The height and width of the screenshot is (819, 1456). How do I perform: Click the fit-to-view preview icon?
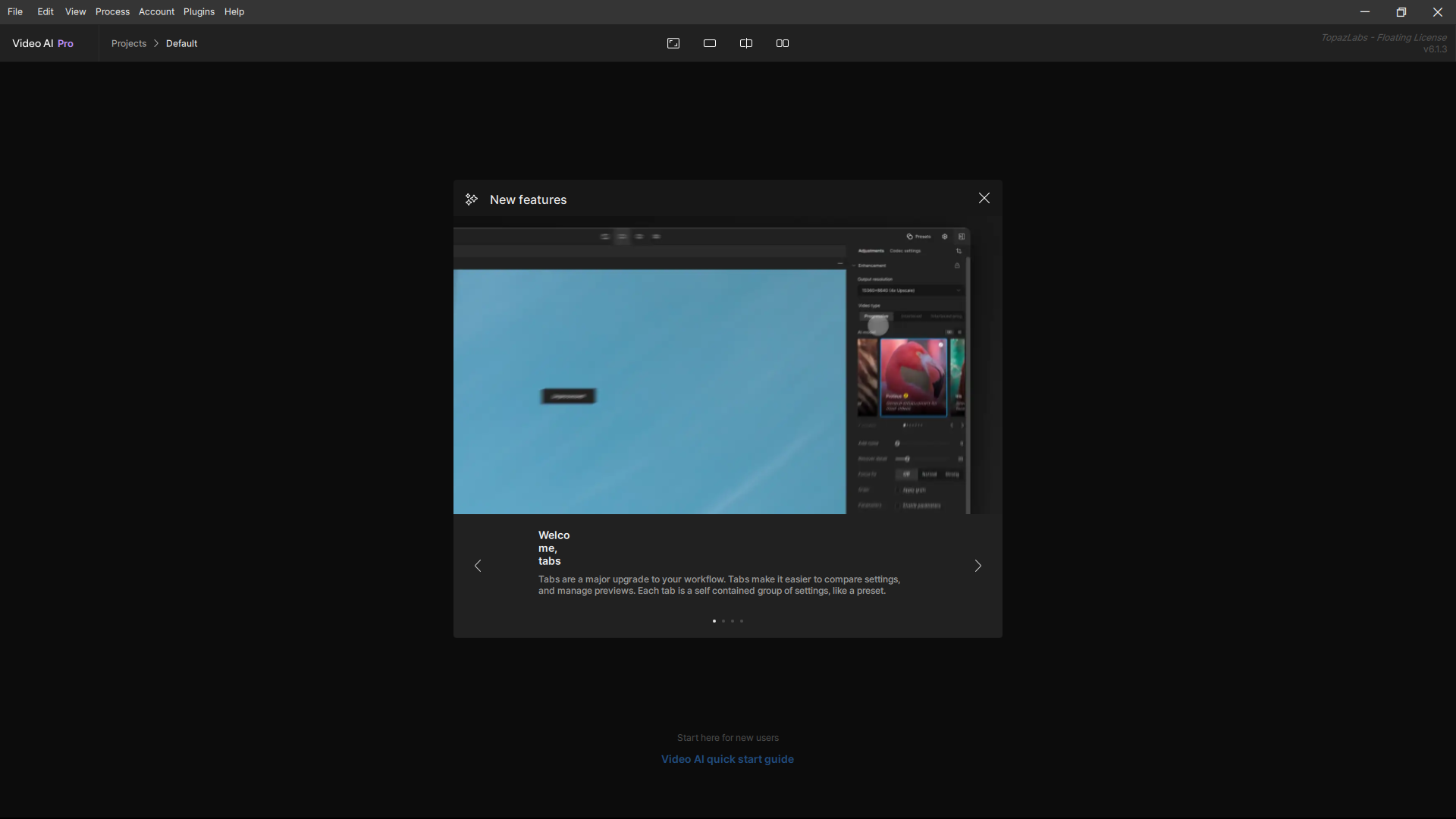click(x=673, y=43)
